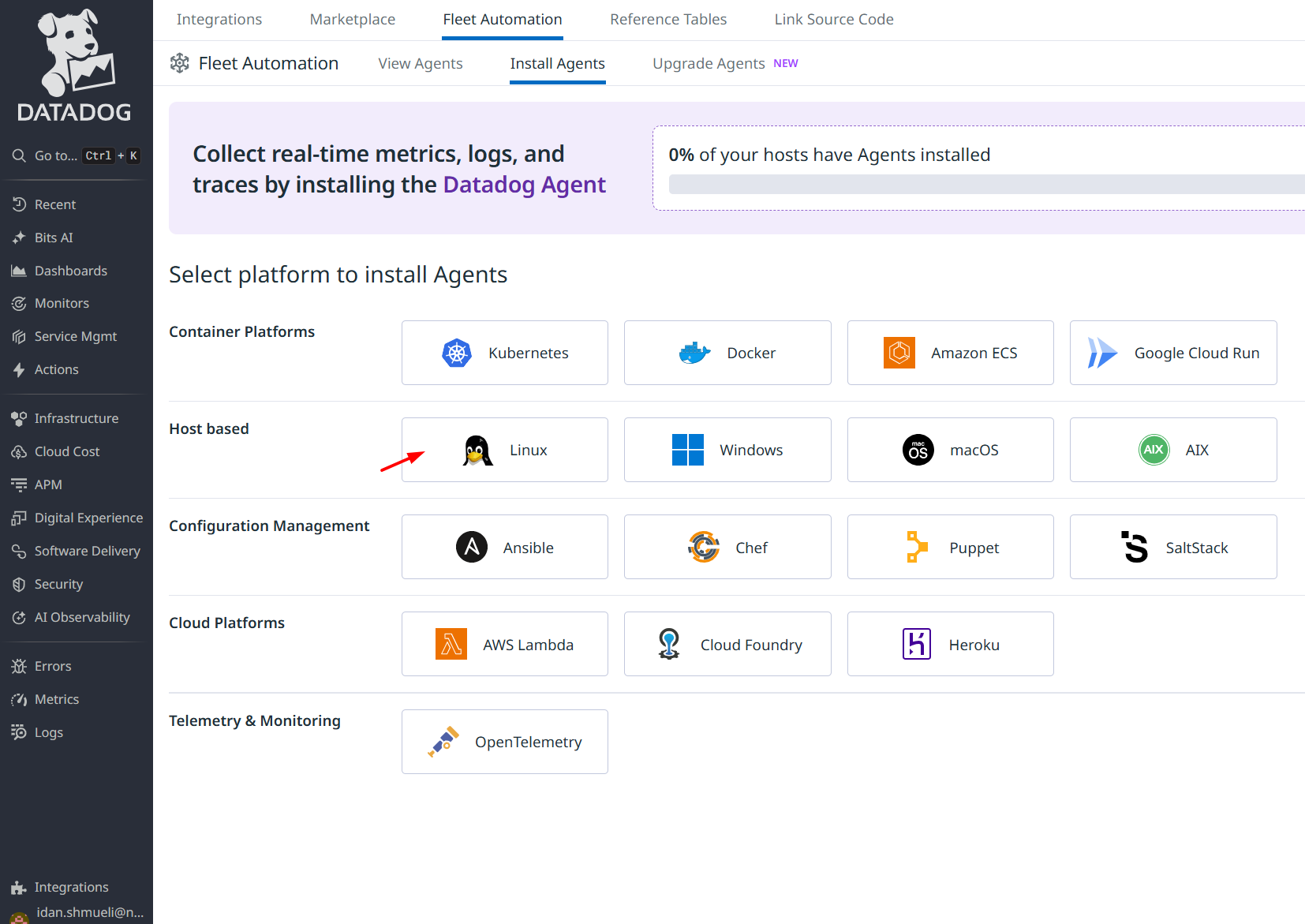The image size is (1305, 924).
Task: Select the AWS Lambda tile
Action: [504, 644]
